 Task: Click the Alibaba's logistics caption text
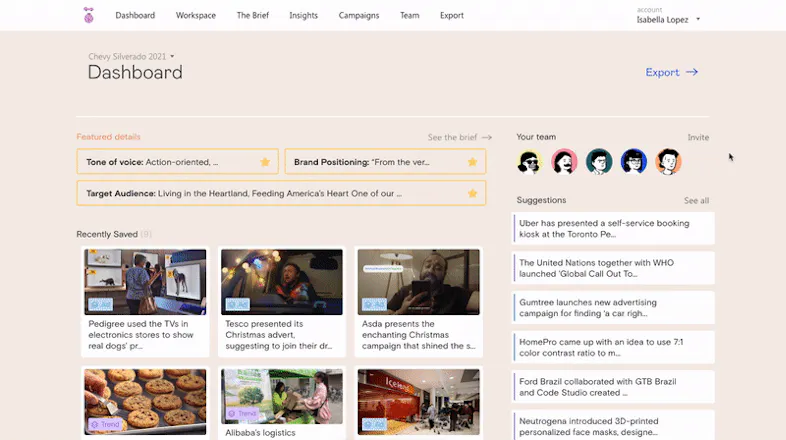(260, 432)
